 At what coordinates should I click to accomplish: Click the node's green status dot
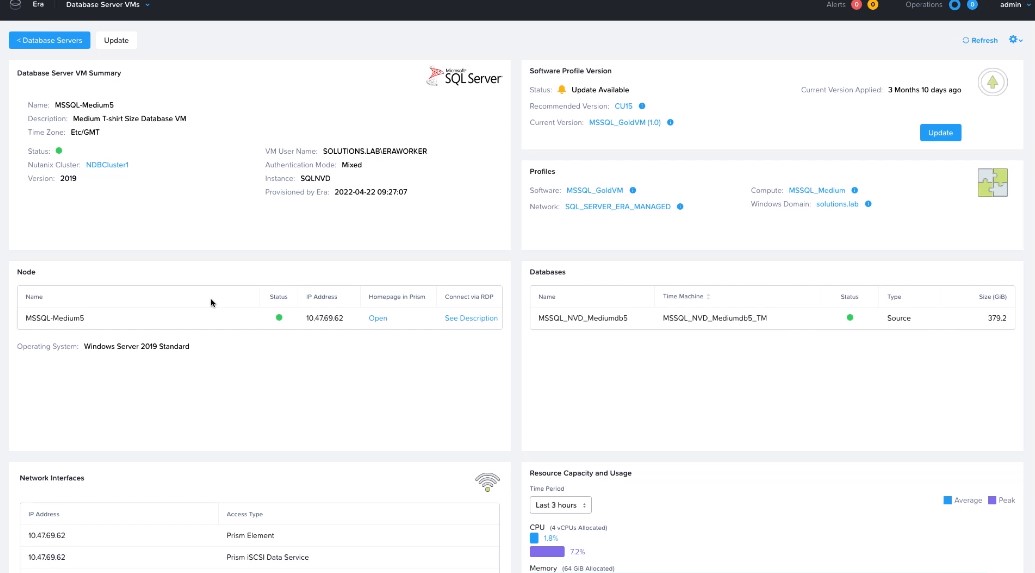pyautogui.click(x=279, y=318)
